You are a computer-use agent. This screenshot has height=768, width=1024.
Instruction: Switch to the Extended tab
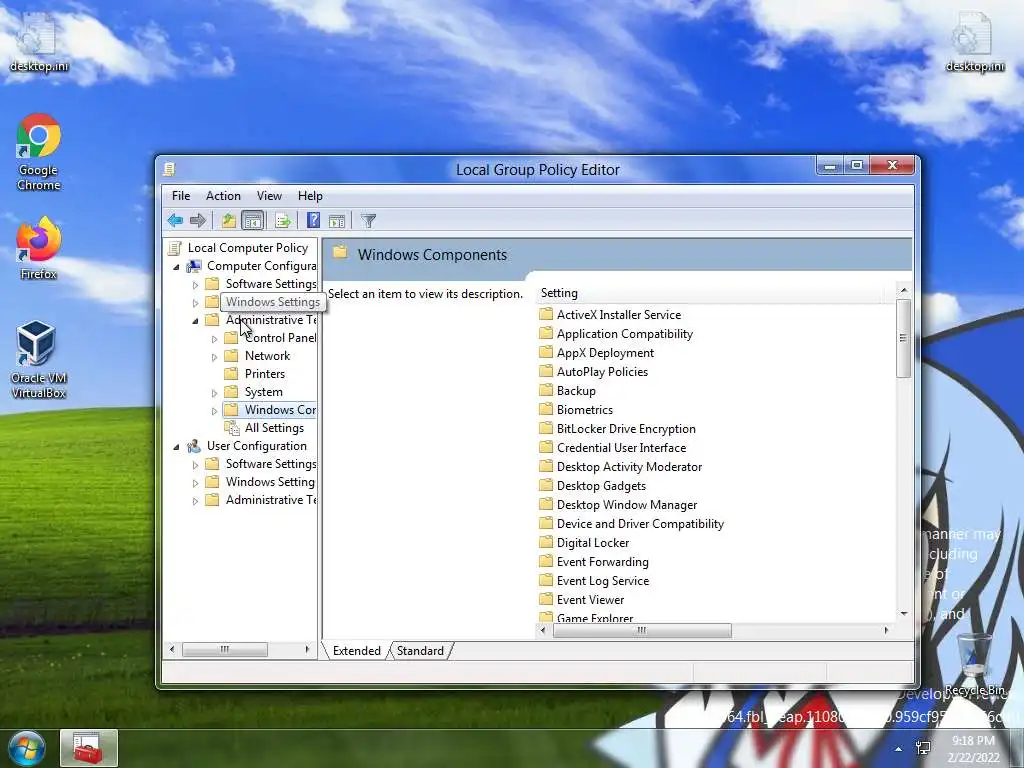pyautogui.click(x=357, y=651)
